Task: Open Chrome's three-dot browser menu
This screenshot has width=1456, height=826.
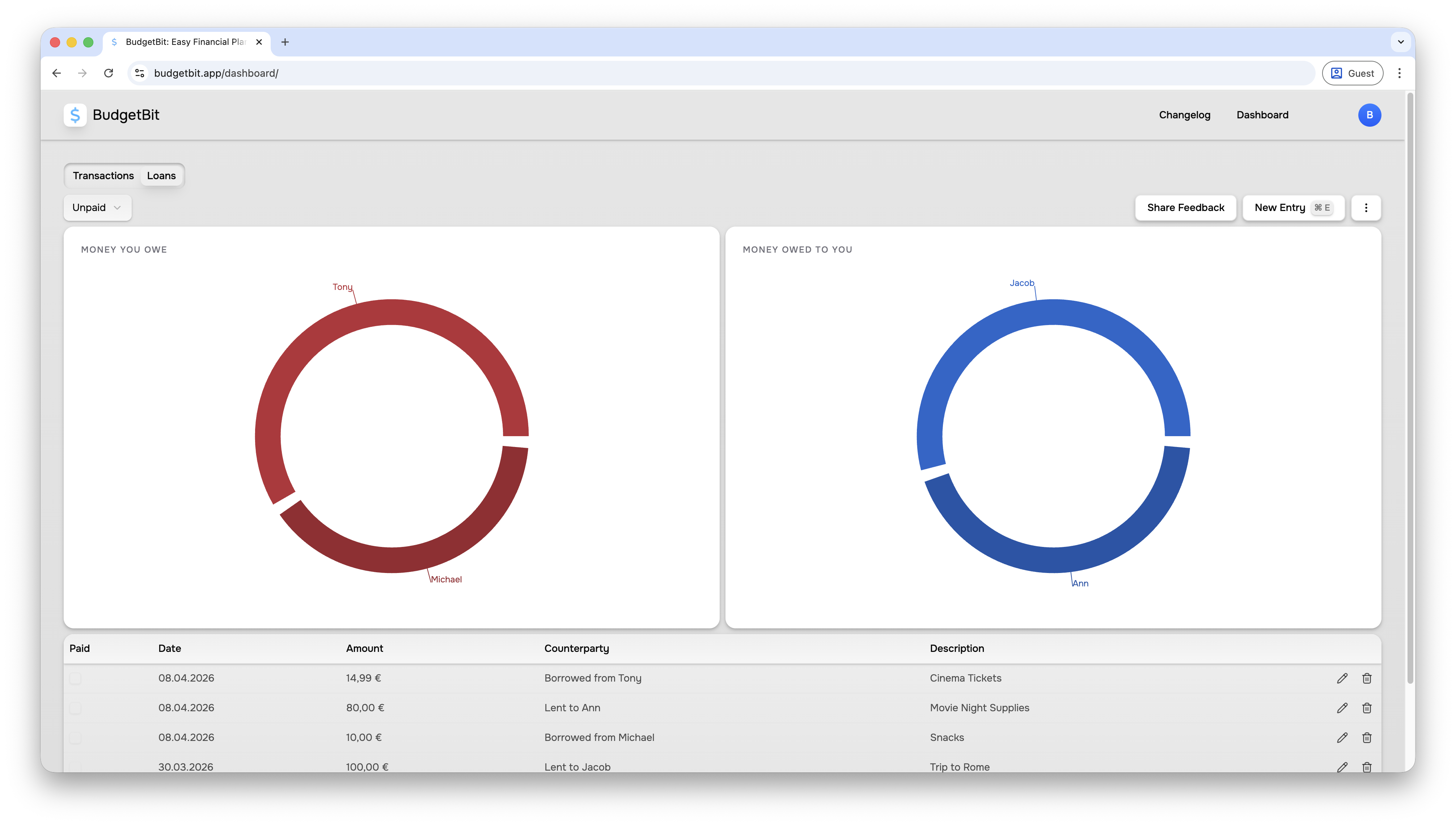Action: 1399,73
